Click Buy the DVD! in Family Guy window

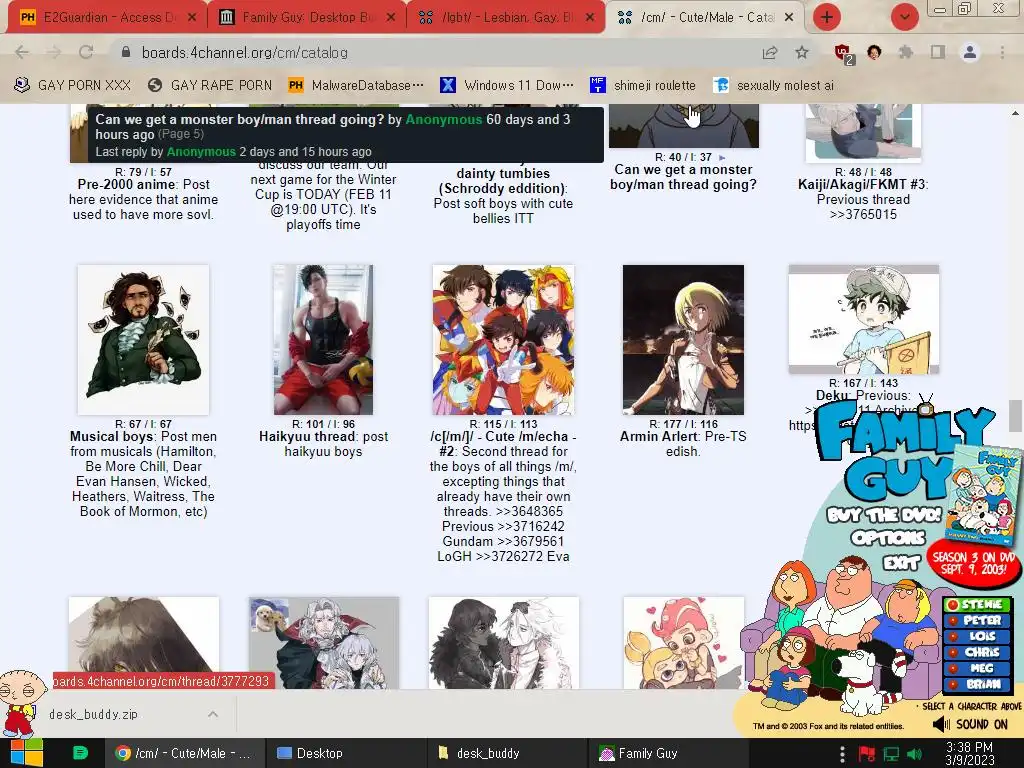pos(884,515)
